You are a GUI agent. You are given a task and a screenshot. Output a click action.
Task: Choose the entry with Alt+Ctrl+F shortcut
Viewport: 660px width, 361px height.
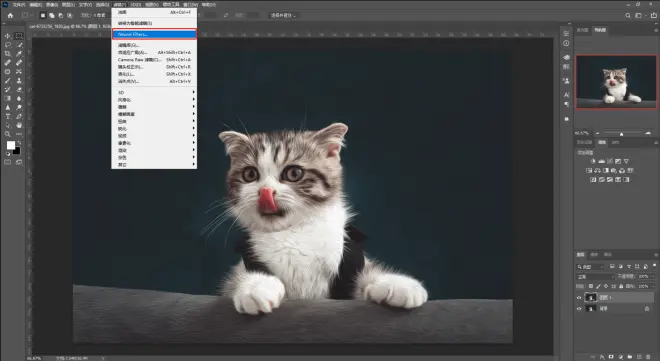coord(154,12)
